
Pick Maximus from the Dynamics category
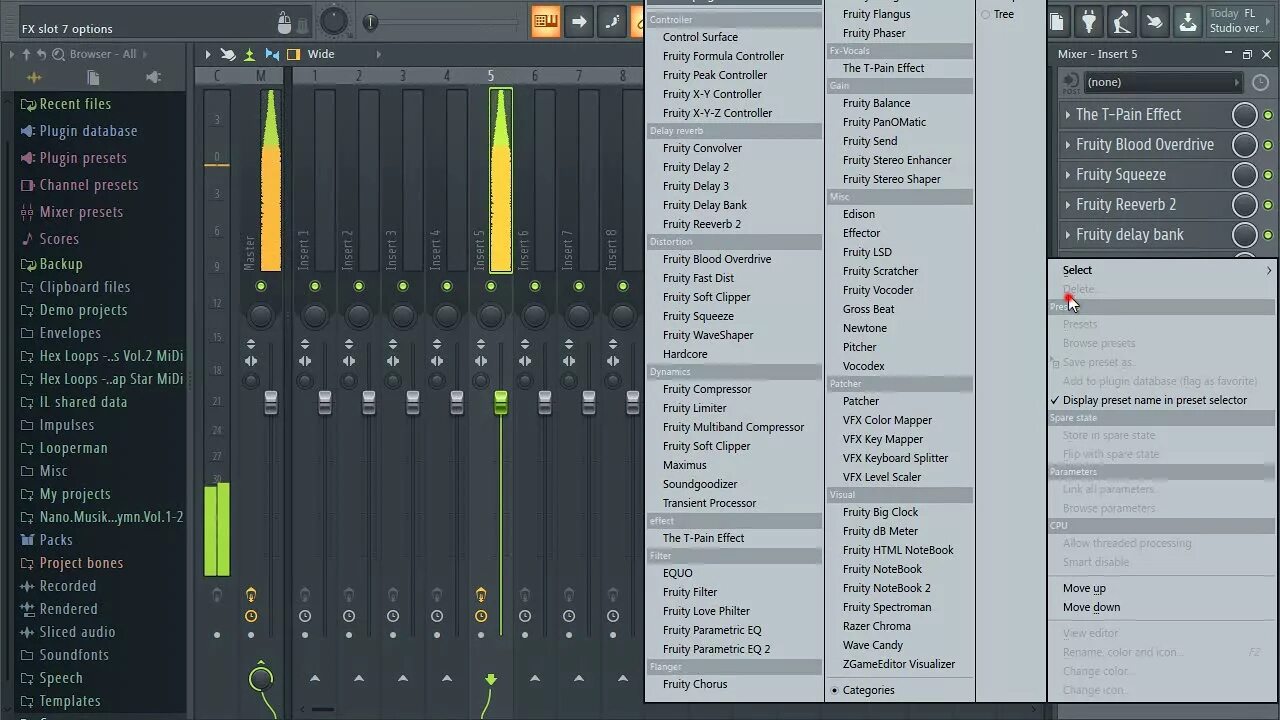coord(684,465)
